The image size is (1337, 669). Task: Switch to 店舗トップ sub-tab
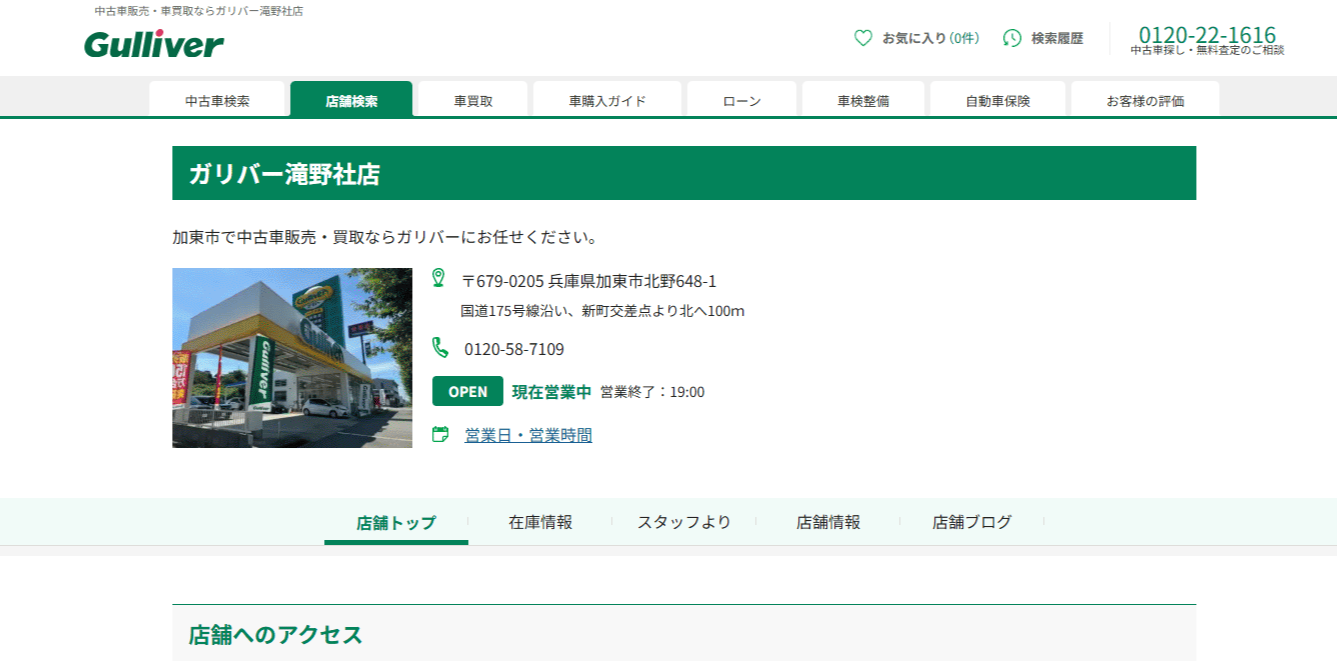pos(396,522)
